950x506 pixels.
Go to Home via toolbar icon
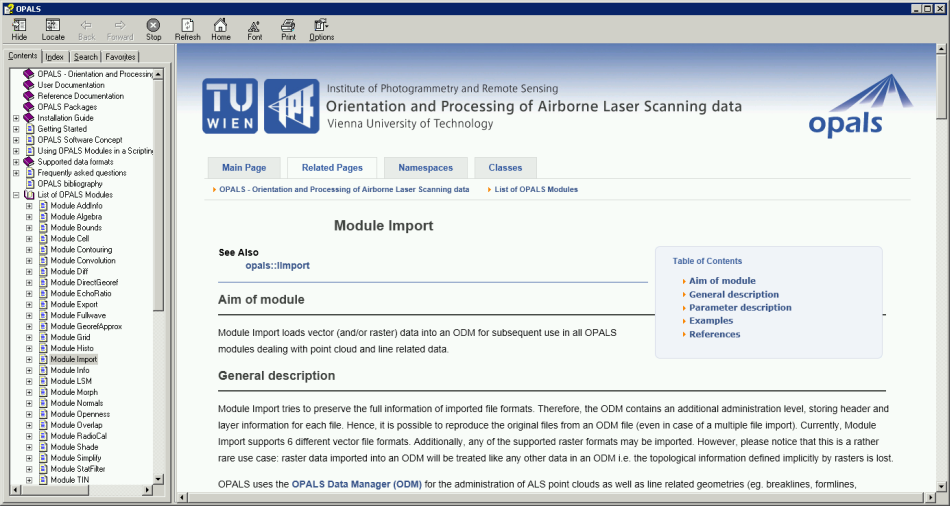coord(220,29)
